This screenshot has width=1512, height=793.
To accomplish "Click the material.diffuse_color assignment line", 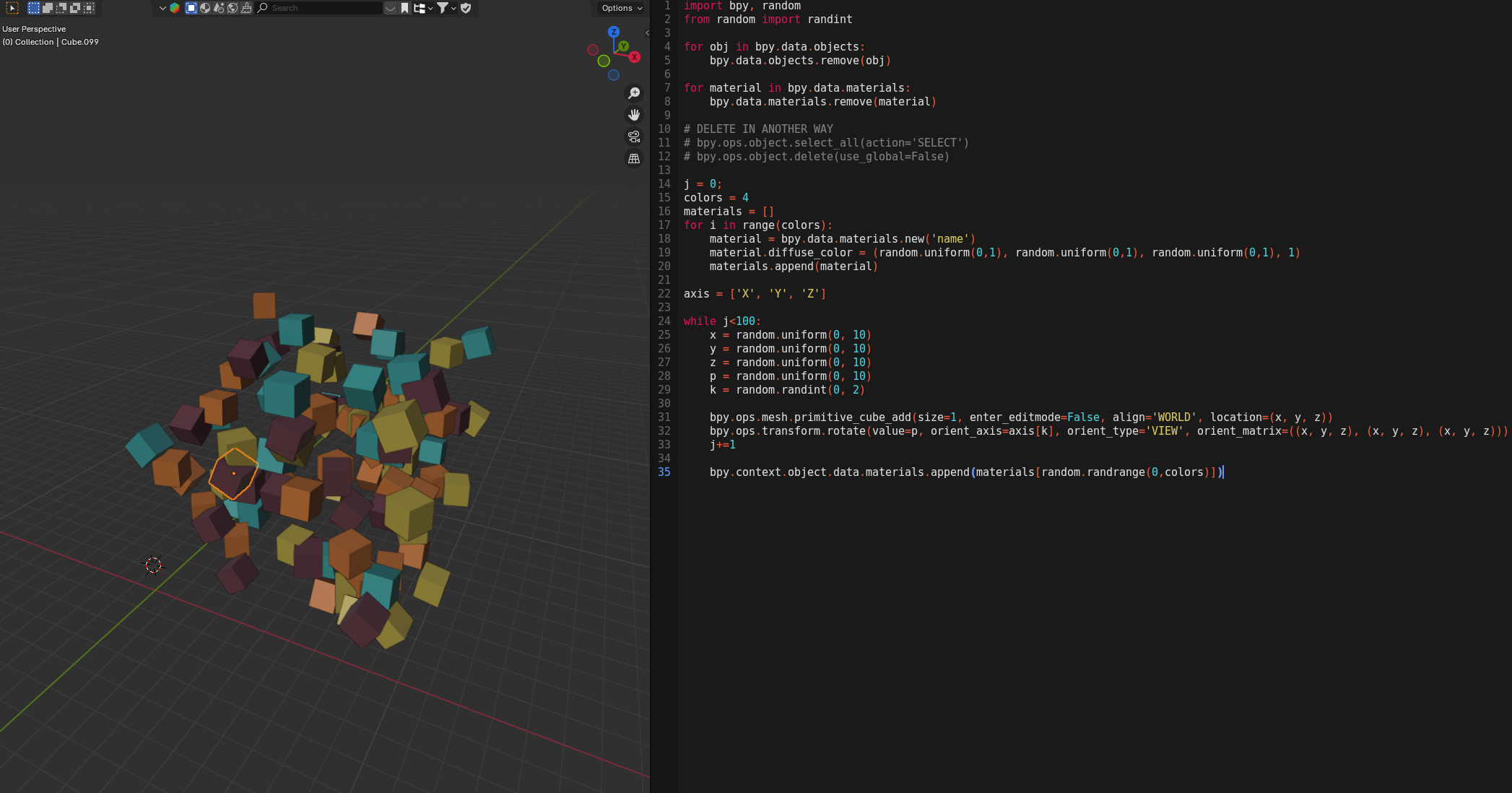I will (1005, 253).
